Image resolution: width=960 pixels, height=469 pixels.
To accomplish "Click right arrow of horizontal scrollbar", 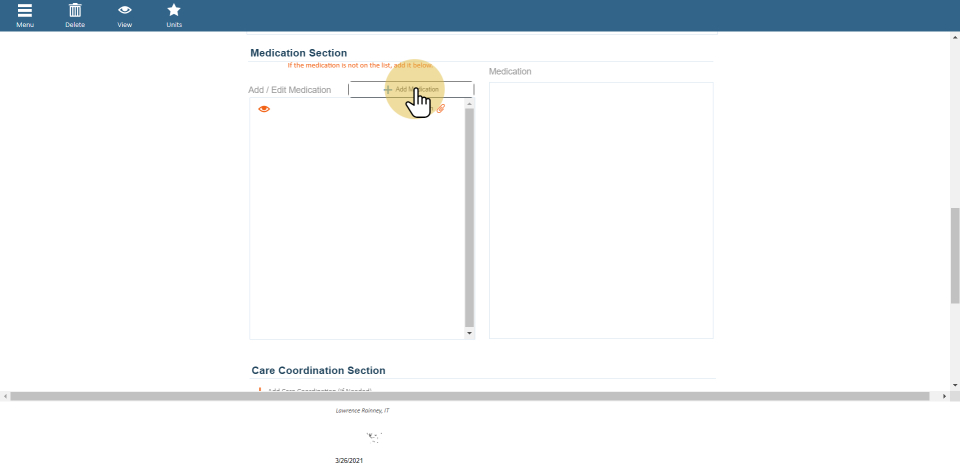I will 945,397.
